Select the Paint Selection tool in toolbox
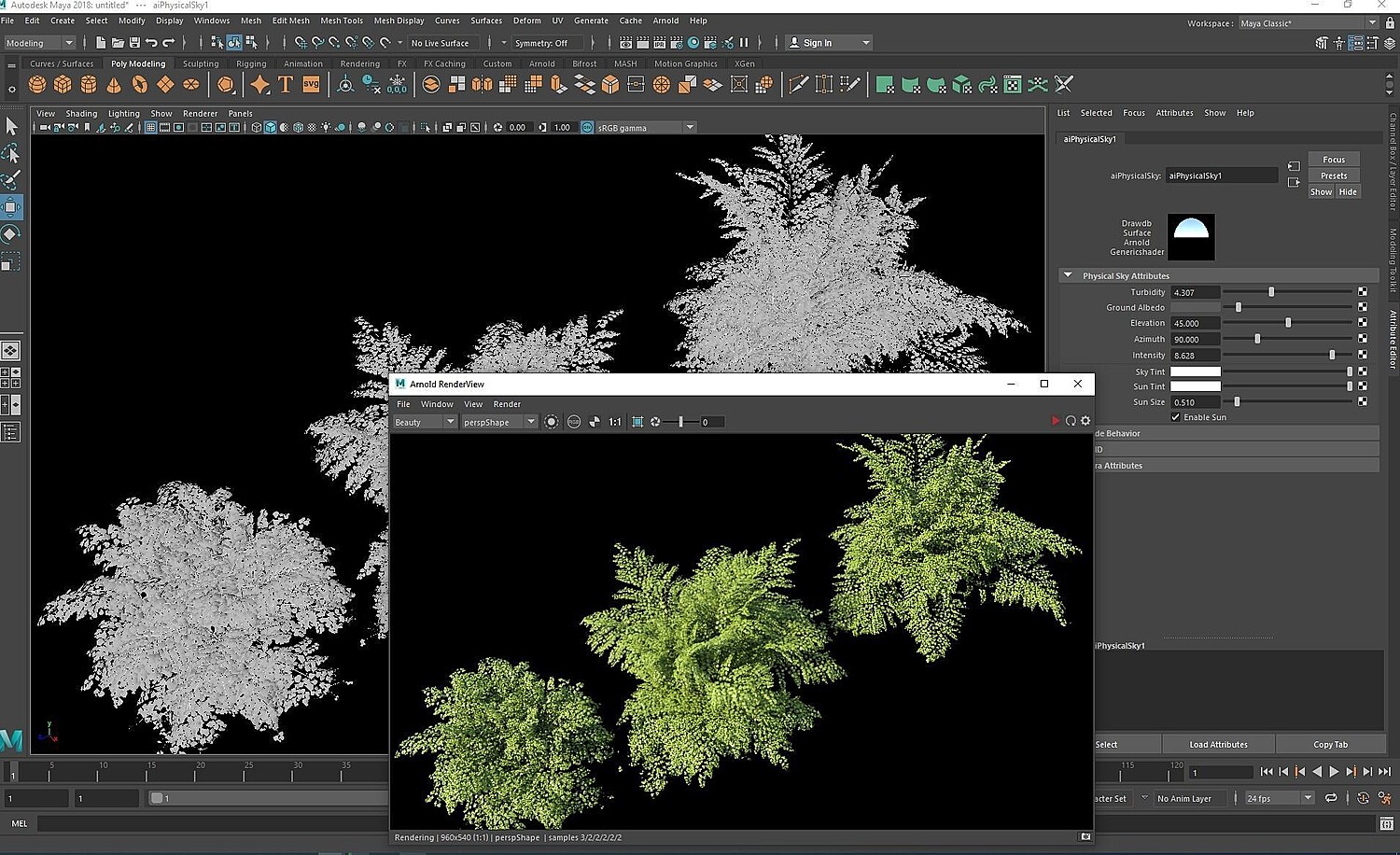The height and width of the screenshot is (855, 1400). [11, 179]
